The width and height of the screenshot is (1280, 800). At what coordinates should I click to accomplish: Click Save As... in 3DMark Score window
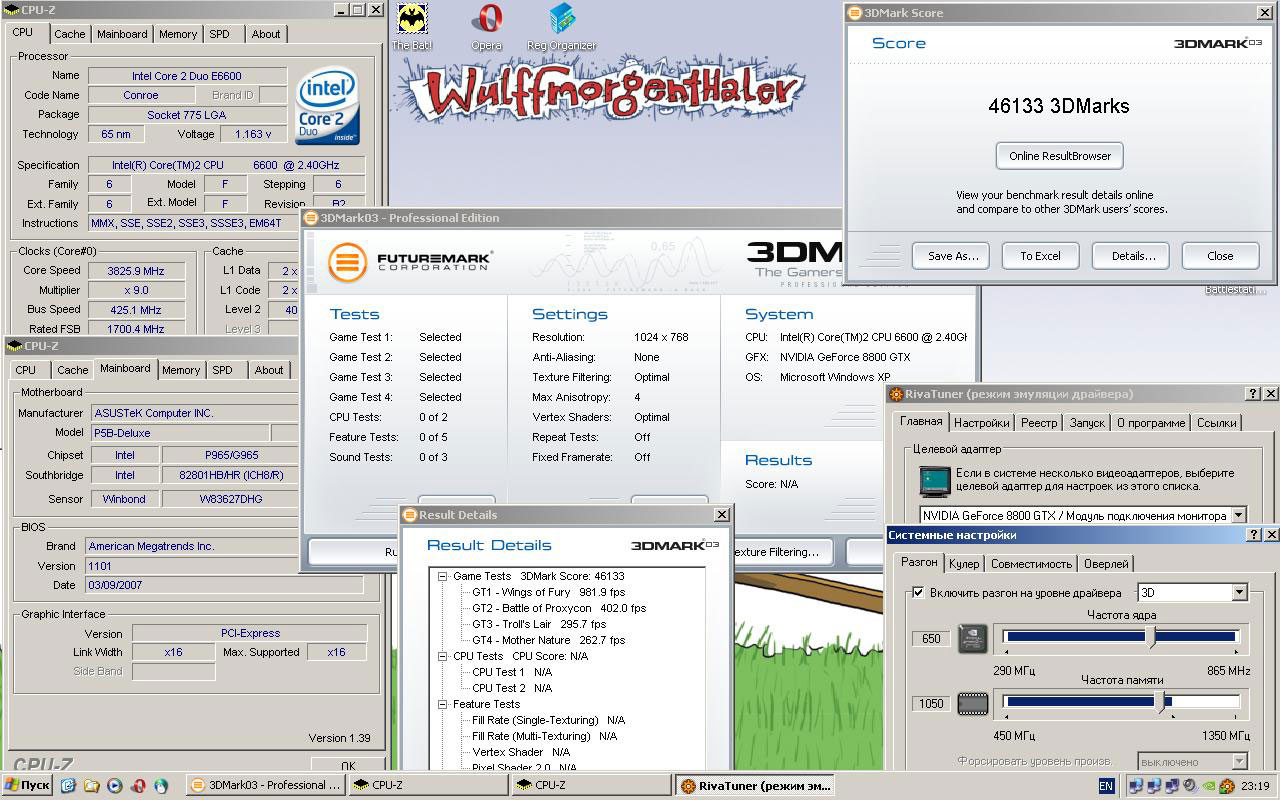(952, 256)
